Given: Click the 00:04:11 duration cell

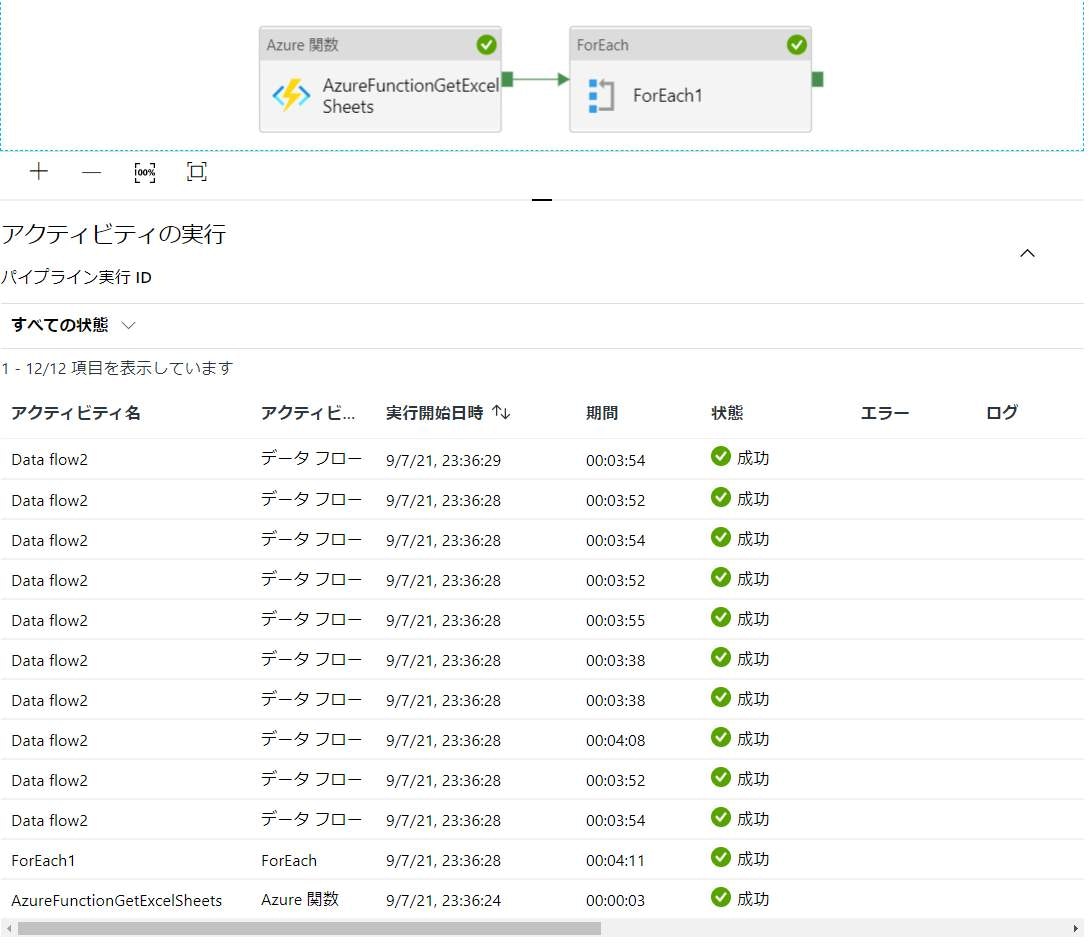Looking at the screenshot, I should pos(615,860).
